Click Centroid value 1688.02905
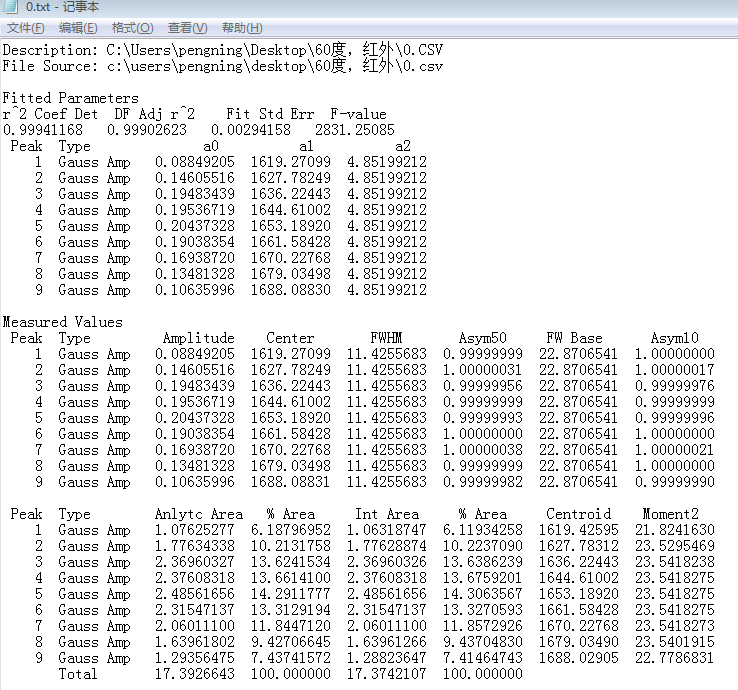 point(578,658)
